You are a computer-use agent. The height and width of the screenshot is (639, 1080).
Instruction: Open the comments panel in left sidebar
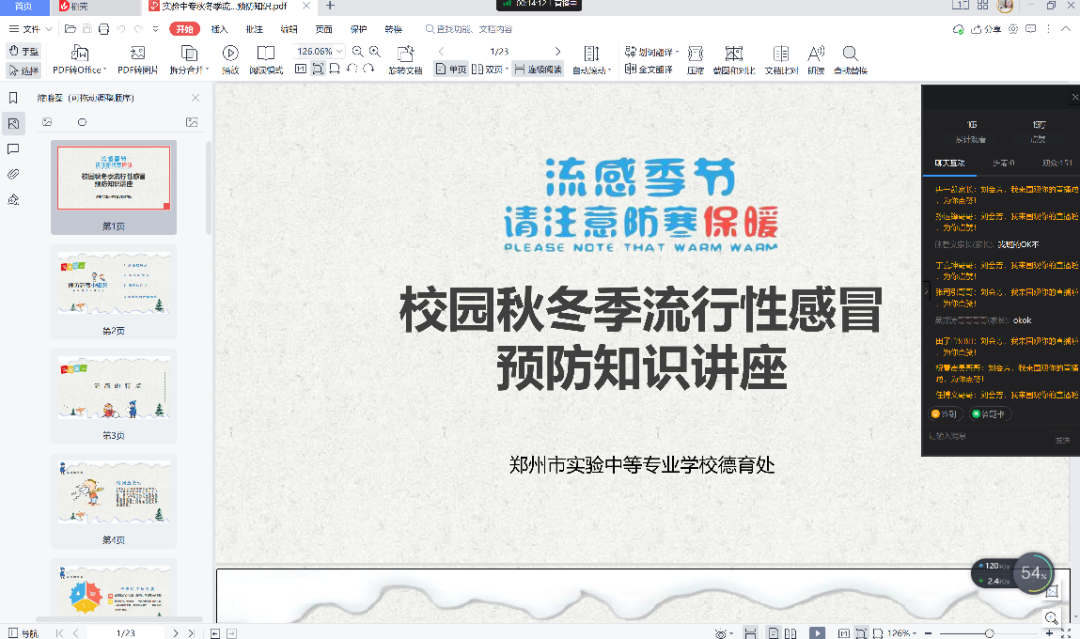[x=13, y=149]
